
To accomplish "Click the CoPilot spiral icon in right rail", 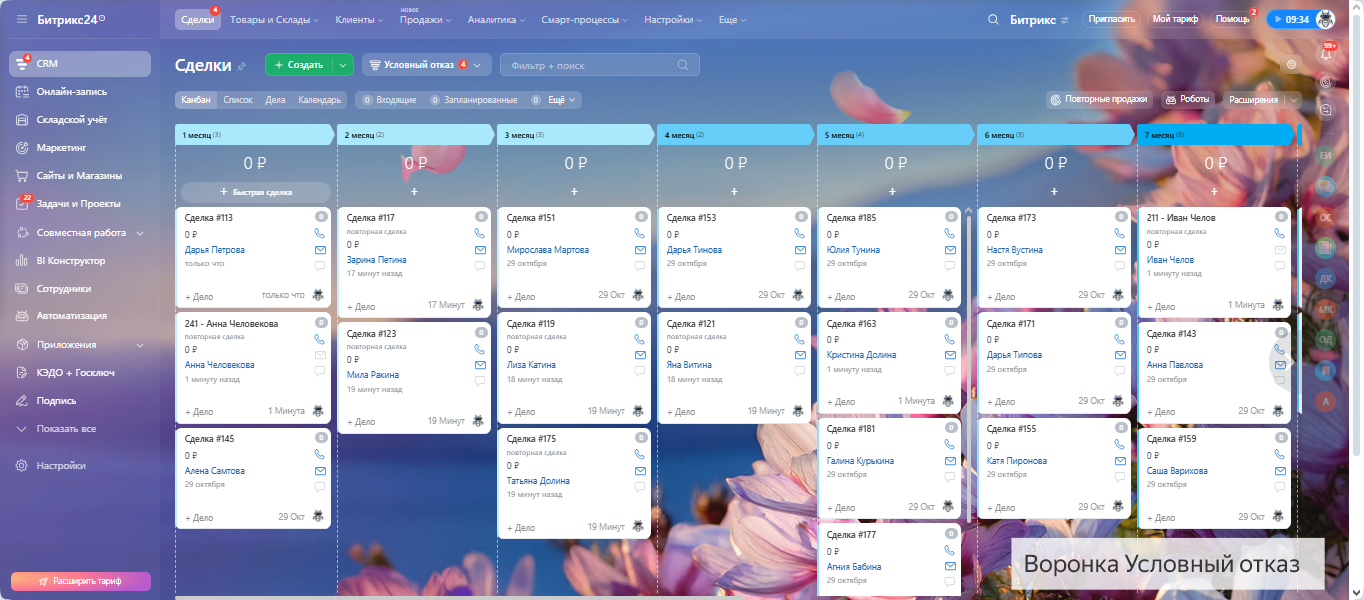I will coord(1327,82).
